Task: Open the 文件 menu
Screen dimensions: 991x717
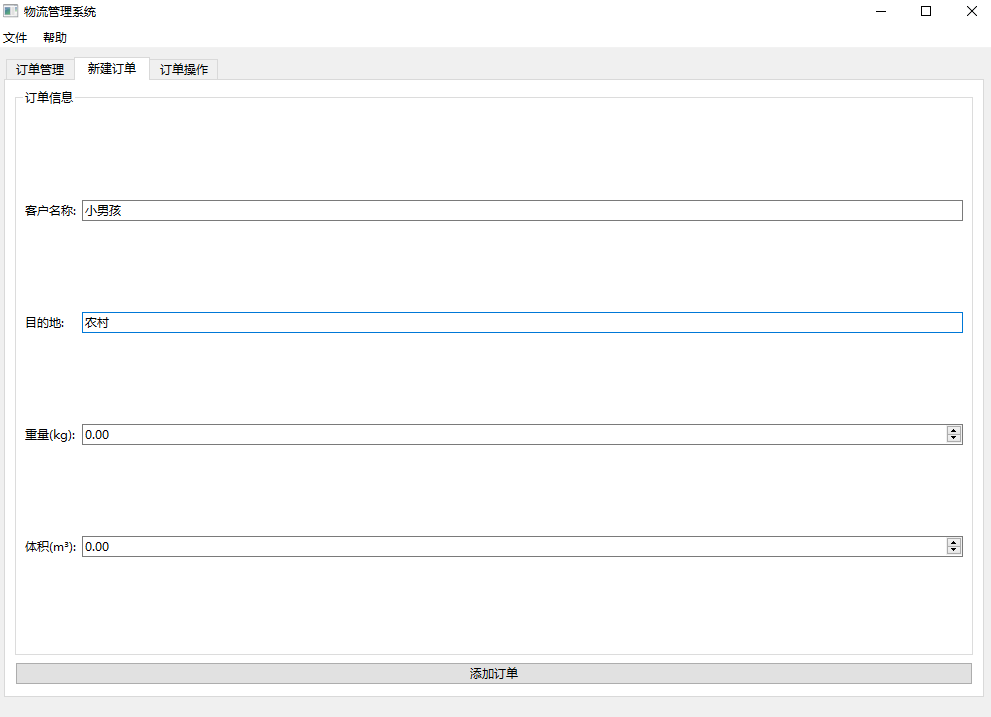Action: 15,38
